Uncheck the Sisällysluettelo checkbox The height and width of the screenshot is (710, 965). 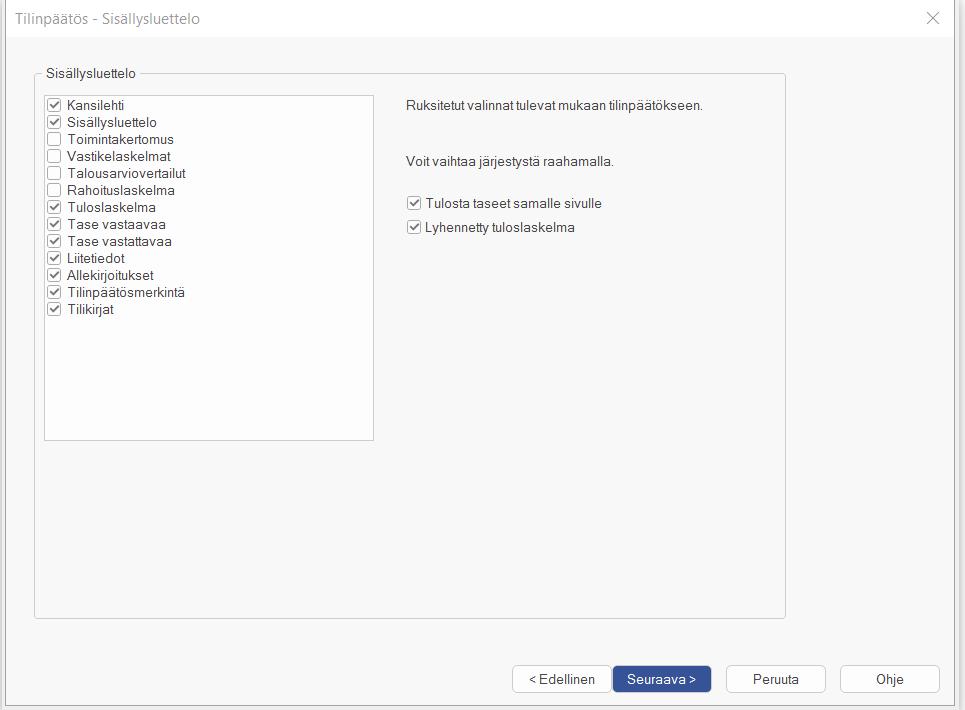point(55,122)
